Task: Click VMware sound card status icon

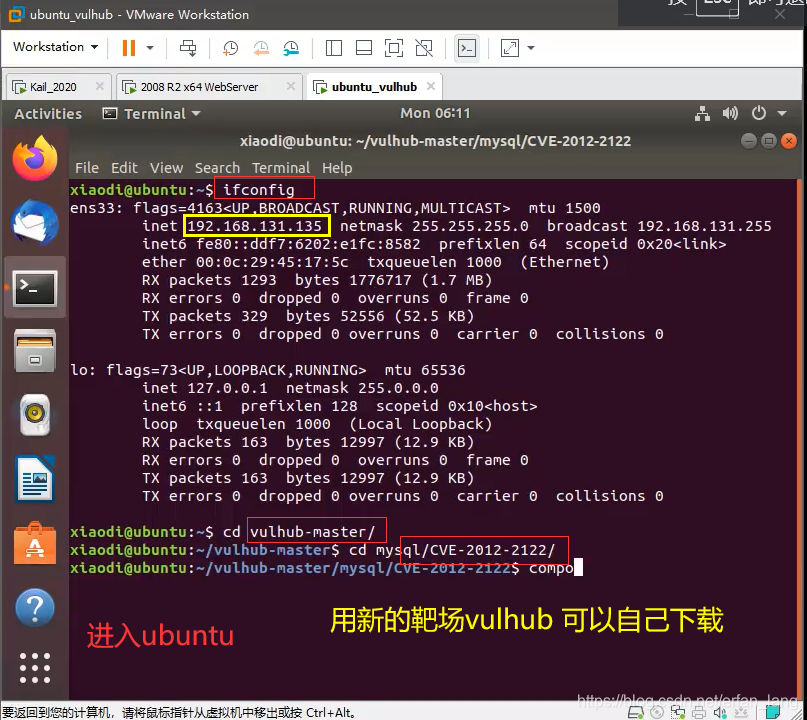Action: click(720, 712)
